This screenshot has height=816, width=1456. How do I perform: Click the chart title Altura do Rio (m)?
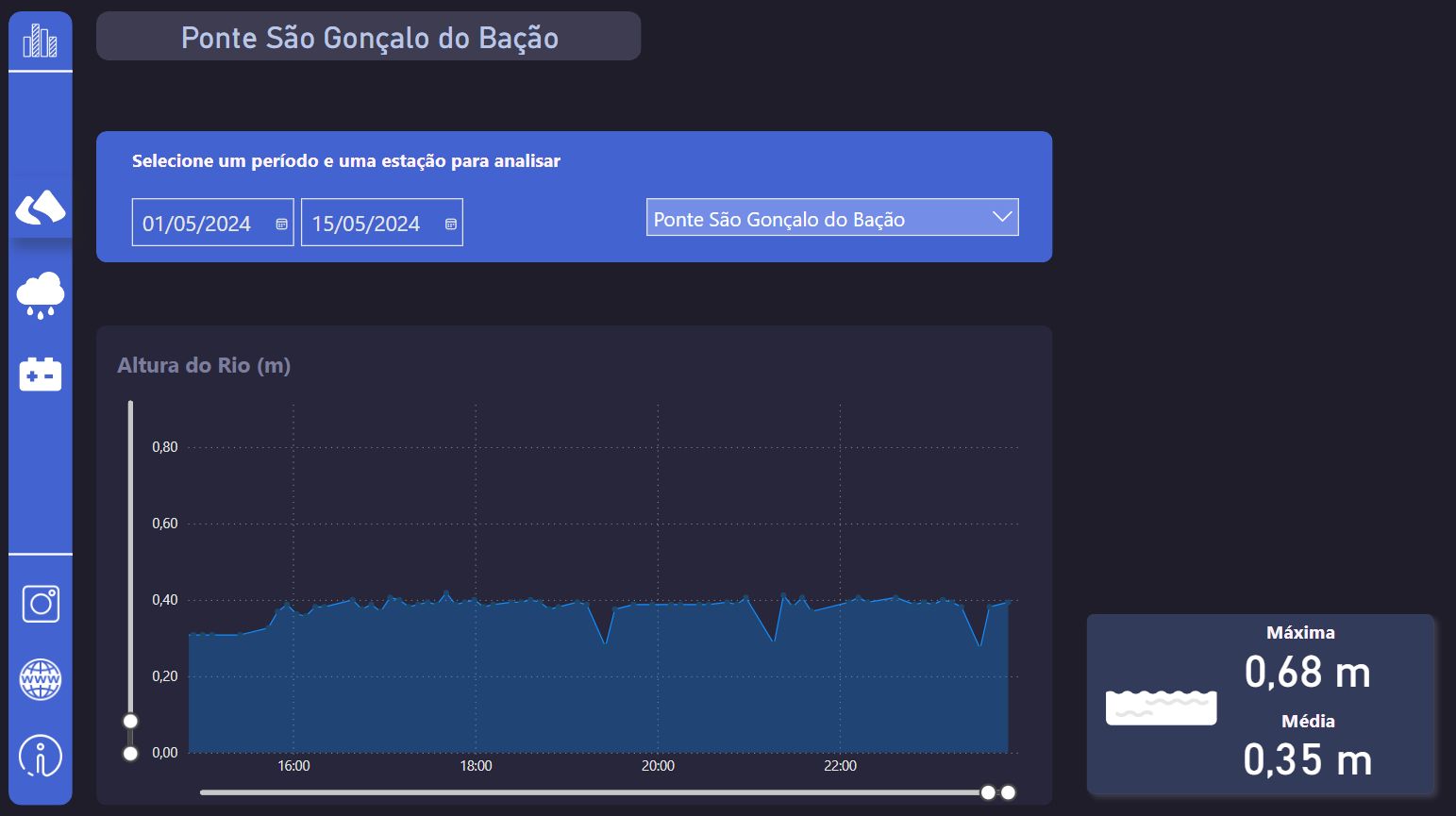pos(204,365)
